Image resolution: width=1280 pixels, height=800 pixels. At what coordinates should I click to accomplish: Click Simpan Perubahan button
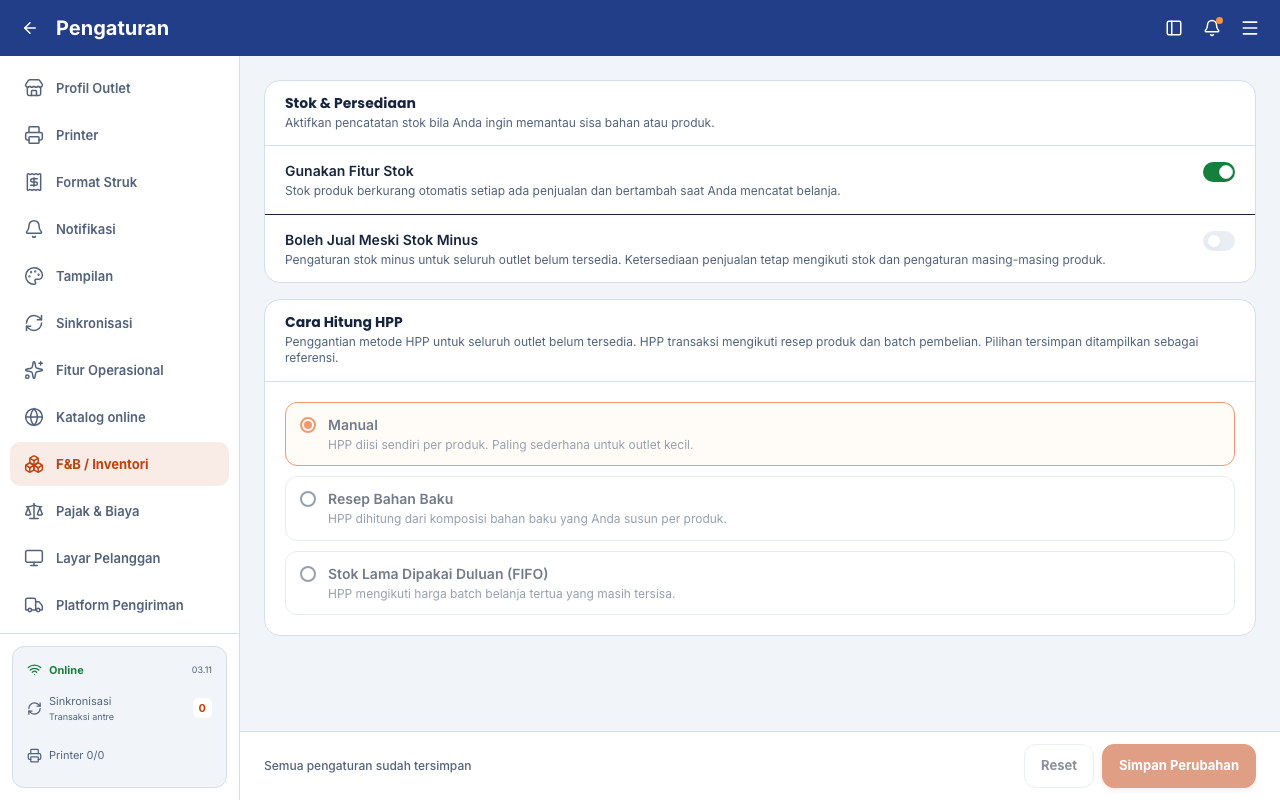pyautogui.click(x=1179, y=766)
